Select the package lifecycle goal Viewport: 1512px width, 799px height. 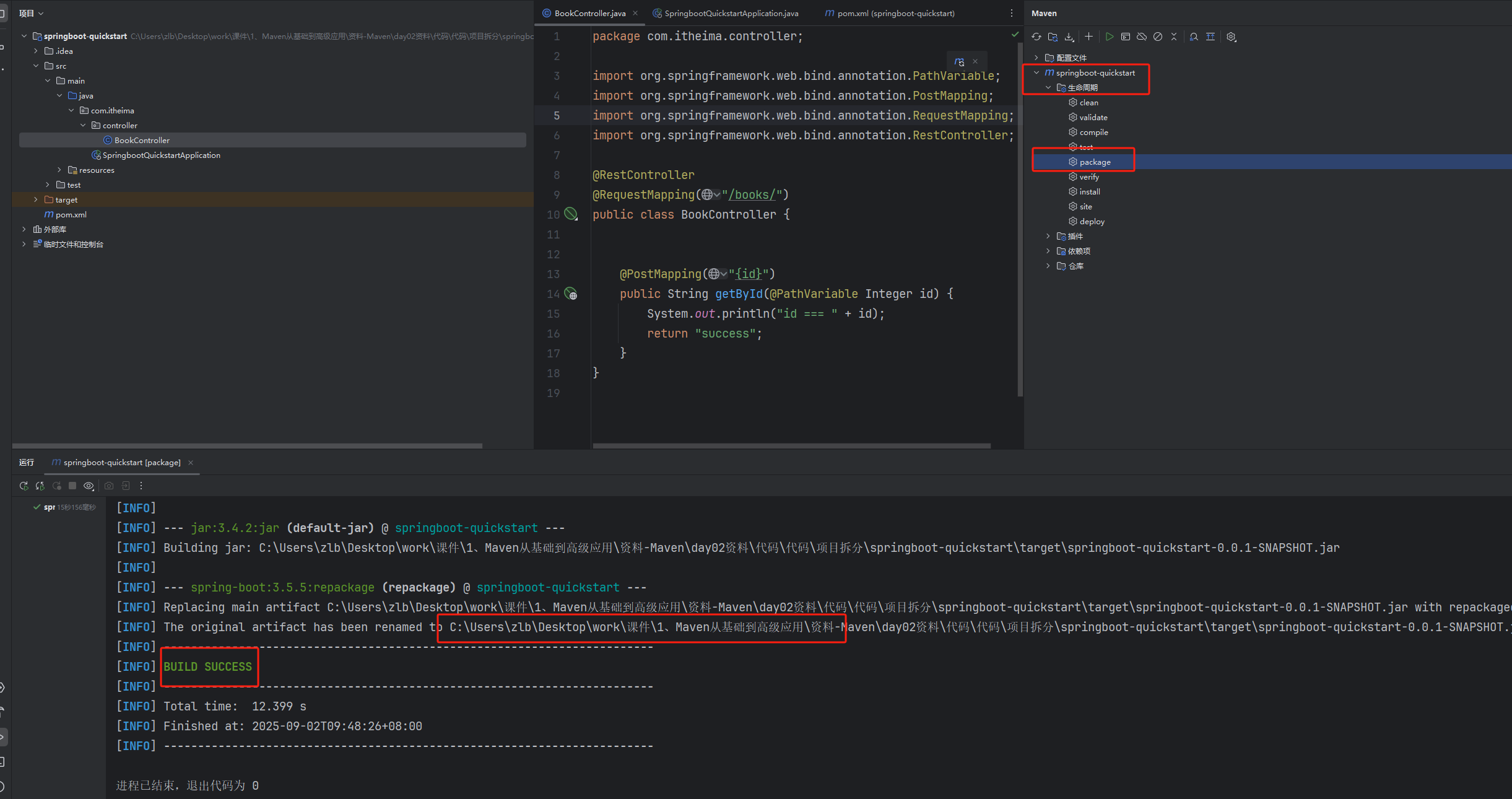point(1089,162)
